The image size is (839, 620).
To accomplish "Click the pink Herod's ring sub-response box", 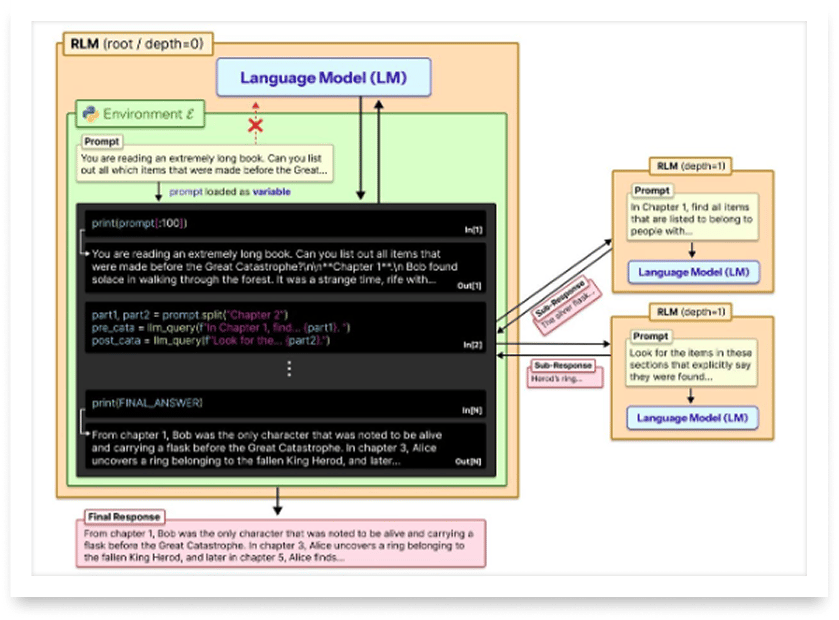I will (565, 379).
